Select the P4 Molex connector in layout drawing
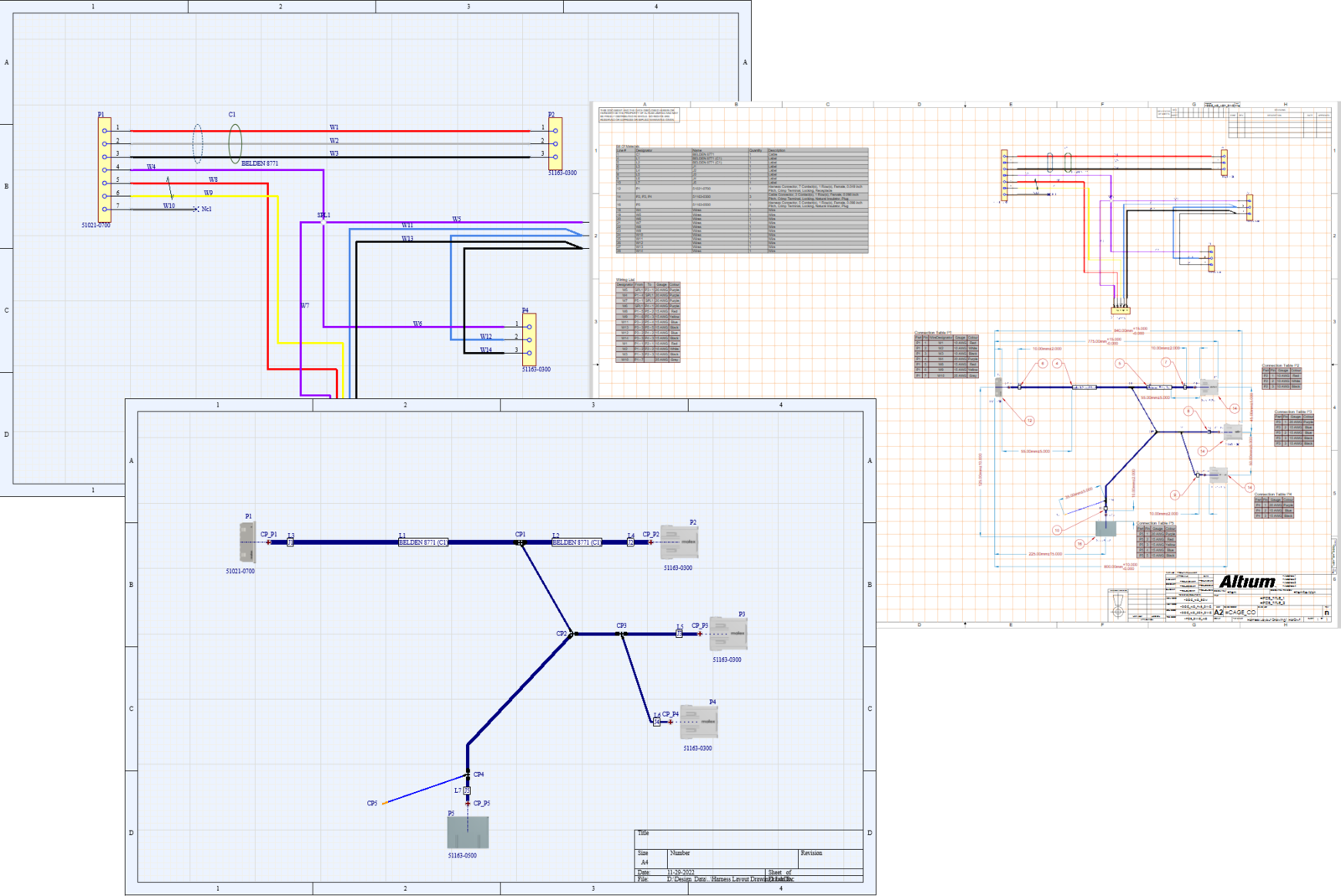 [x=698, y=722]
